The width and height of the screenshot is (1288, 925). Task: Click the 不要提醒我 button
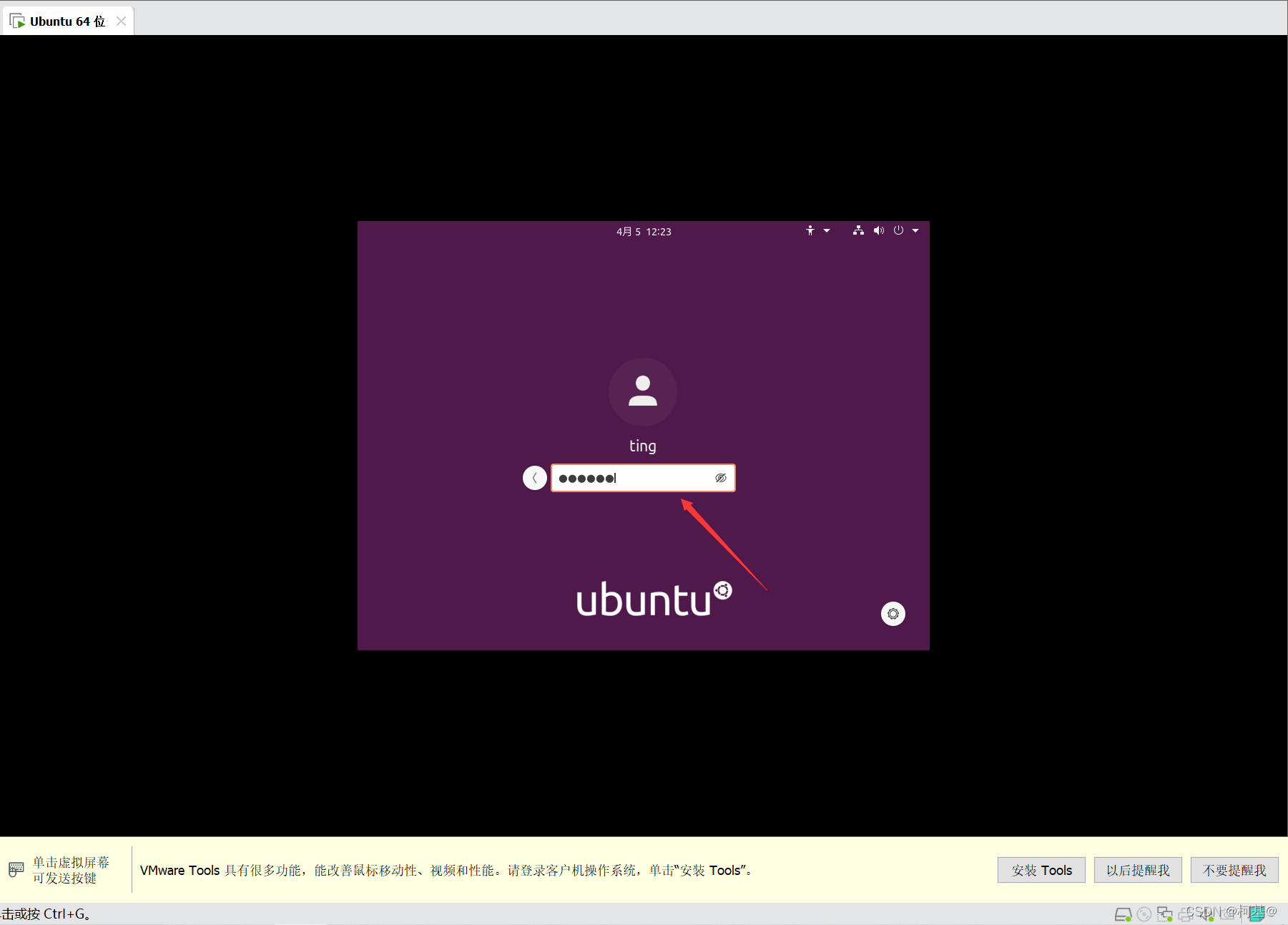click(1234, 870)
